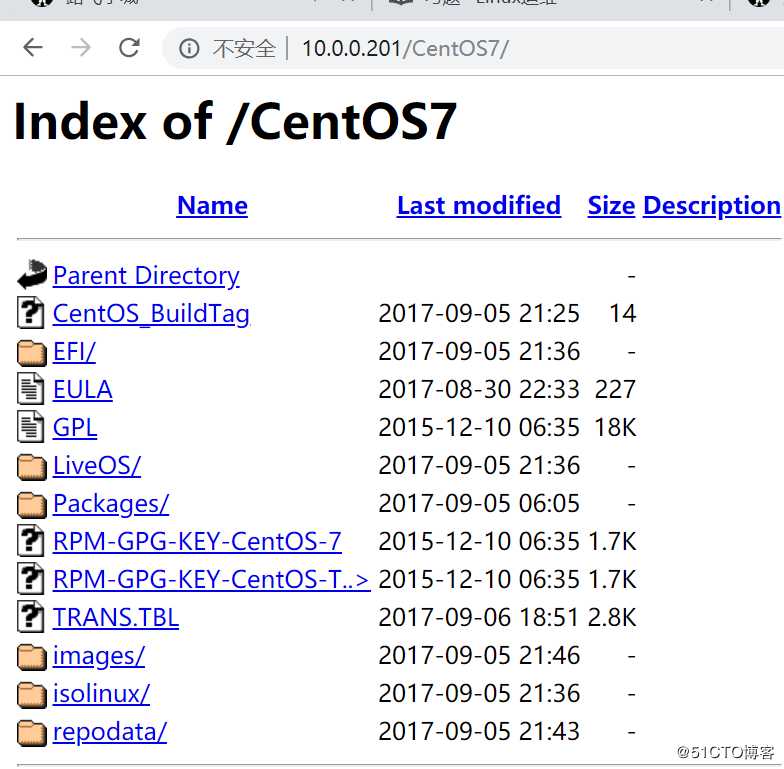Click the 227 size value for EULA
Screen dimensions: 784x769
coord(615,390)
